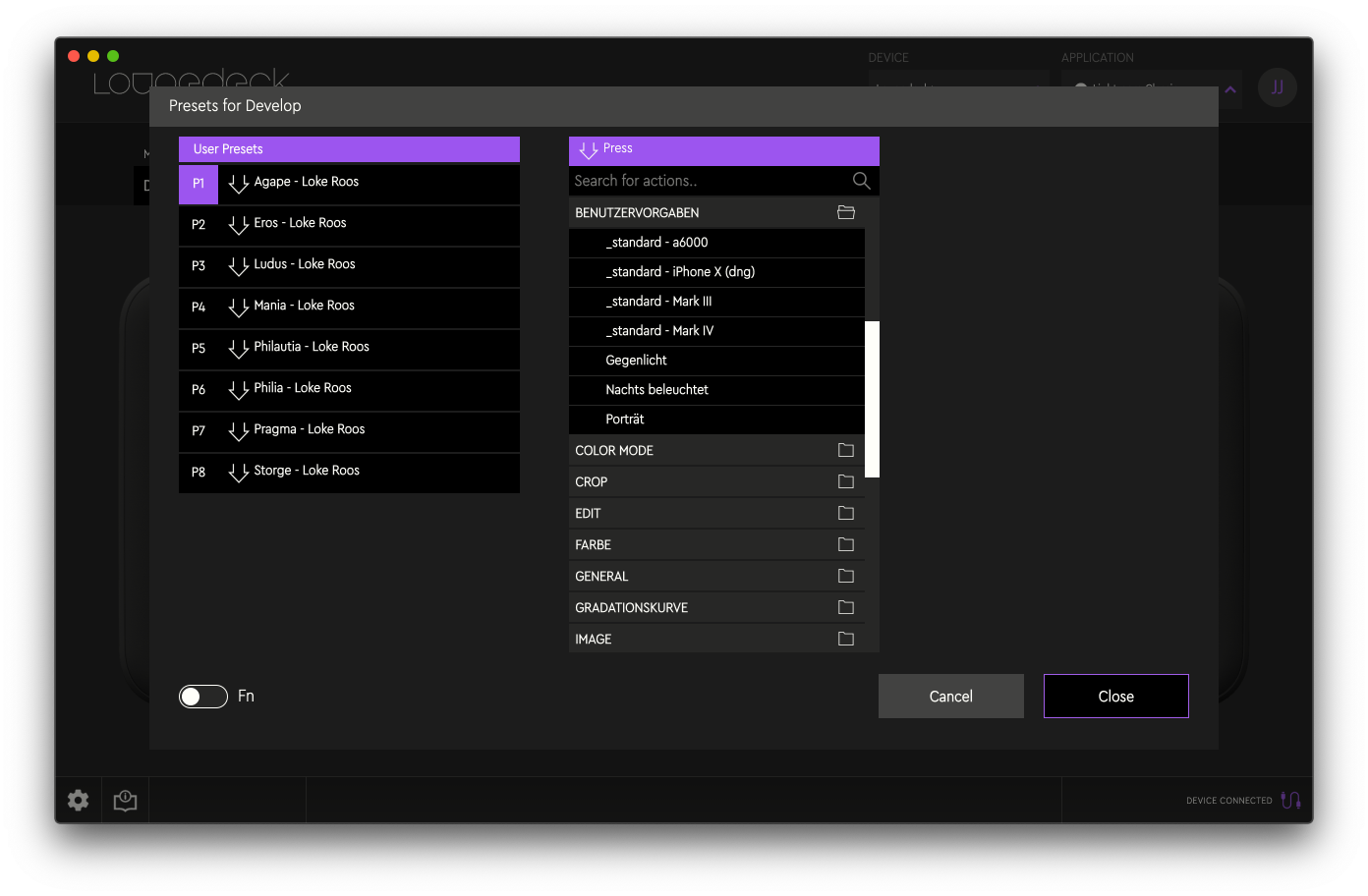Viewport: 1368px width, 896px height.
Task: Click the Philia - Loke Roos label
Action: coord(303,388)
